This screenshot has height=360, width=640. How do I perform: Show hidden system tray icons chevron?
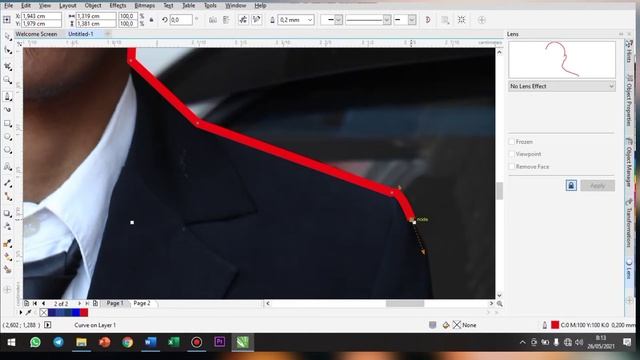point(522,342)
